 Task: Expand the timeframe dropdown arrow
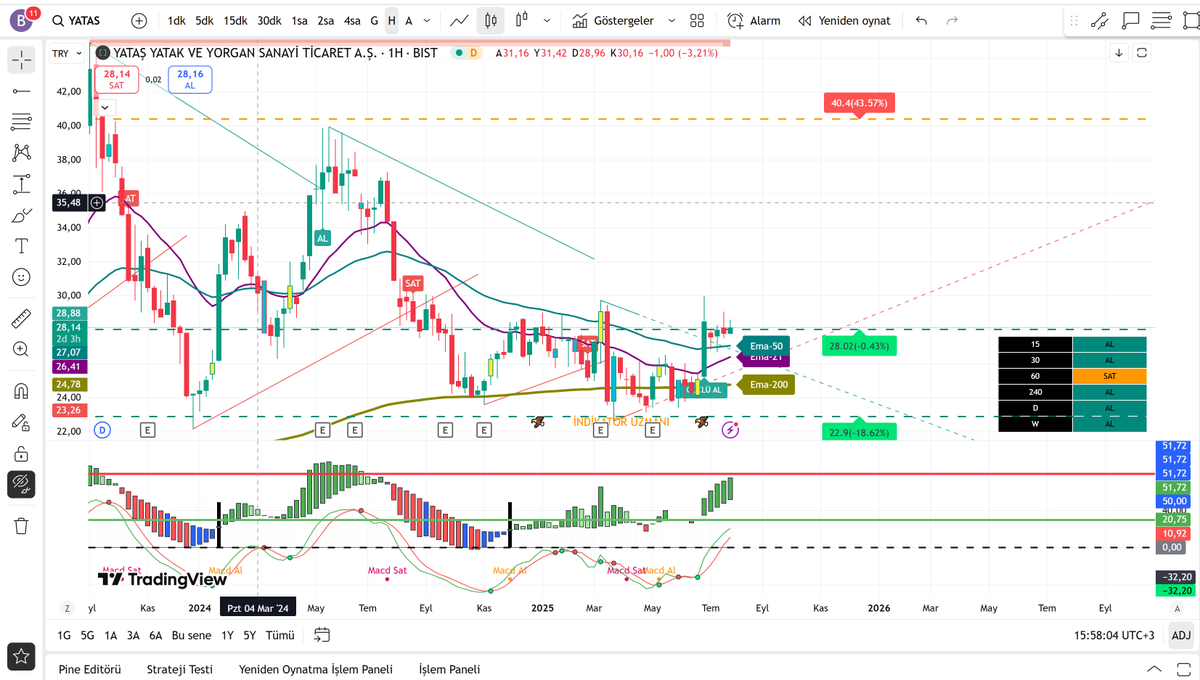(429, 20)
